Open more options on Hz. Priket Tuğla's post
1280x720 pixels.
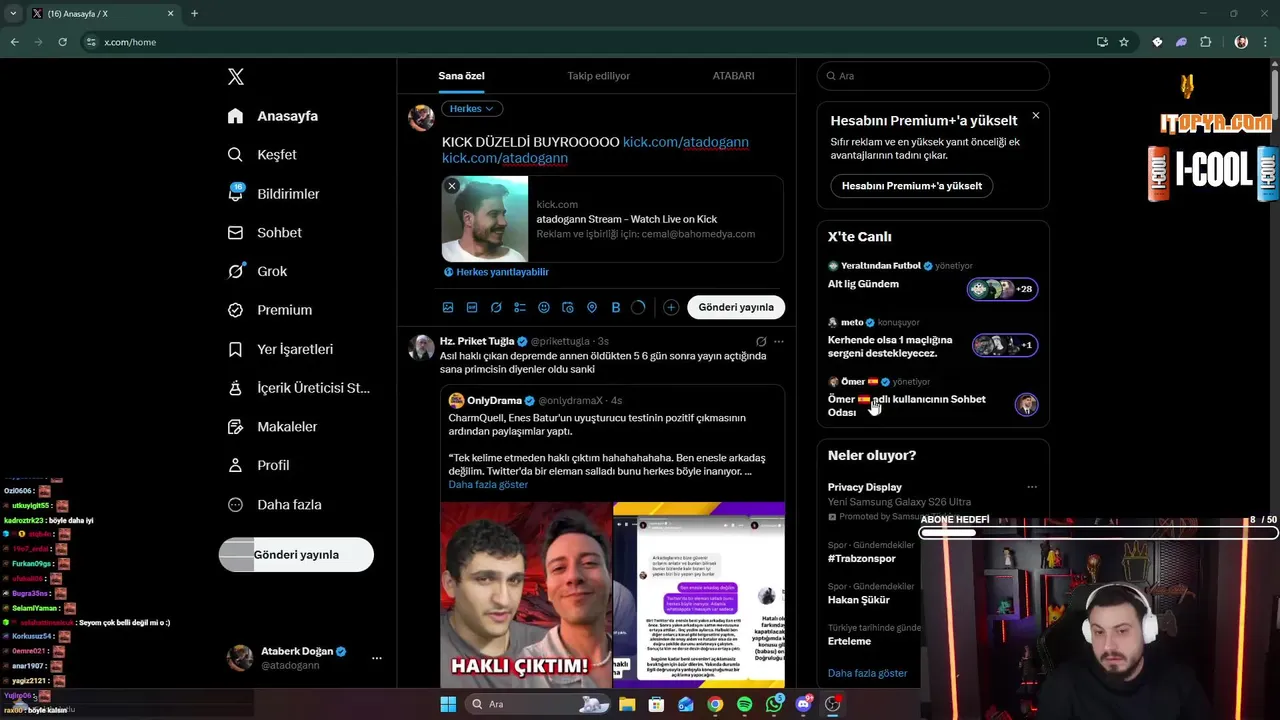[779, 341]
